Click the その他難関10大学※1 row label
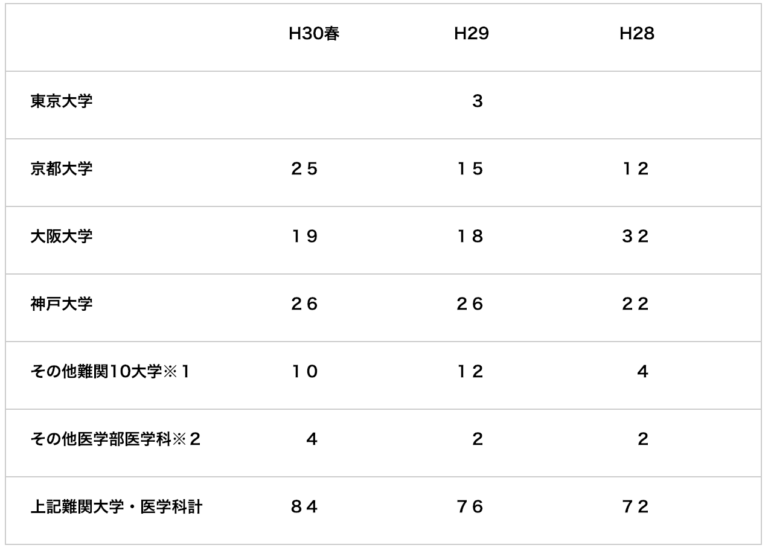The height and width of the screenshot is (548, 768). click(110, 371)
